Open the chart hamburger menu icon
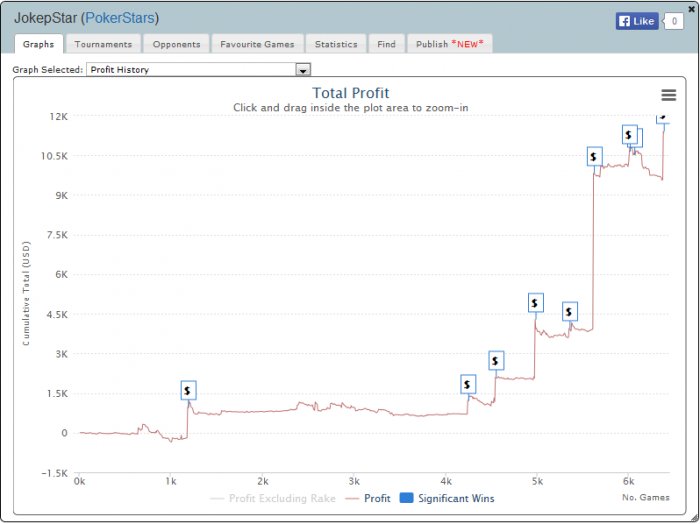Image resolution: width=700 pixels, height=524 pixels. pyautogui.click(x=668, y=95)
